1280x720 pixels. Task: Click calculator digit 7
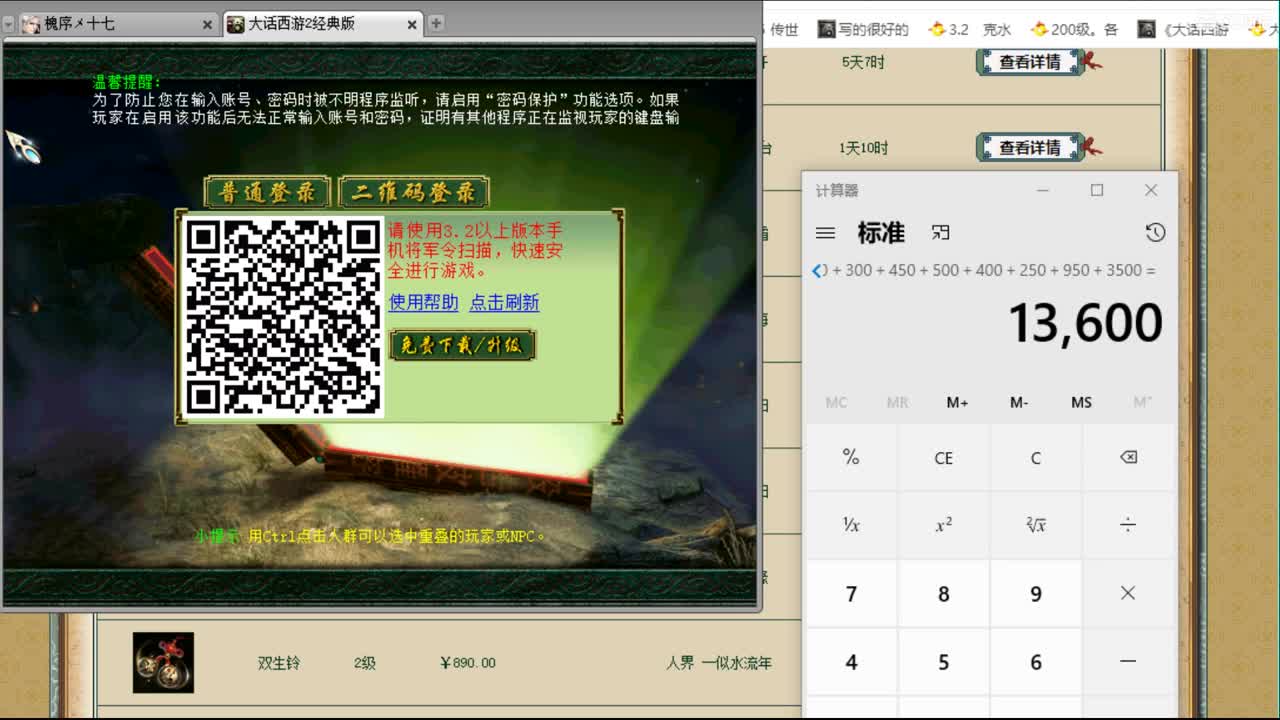click(851, 593)
